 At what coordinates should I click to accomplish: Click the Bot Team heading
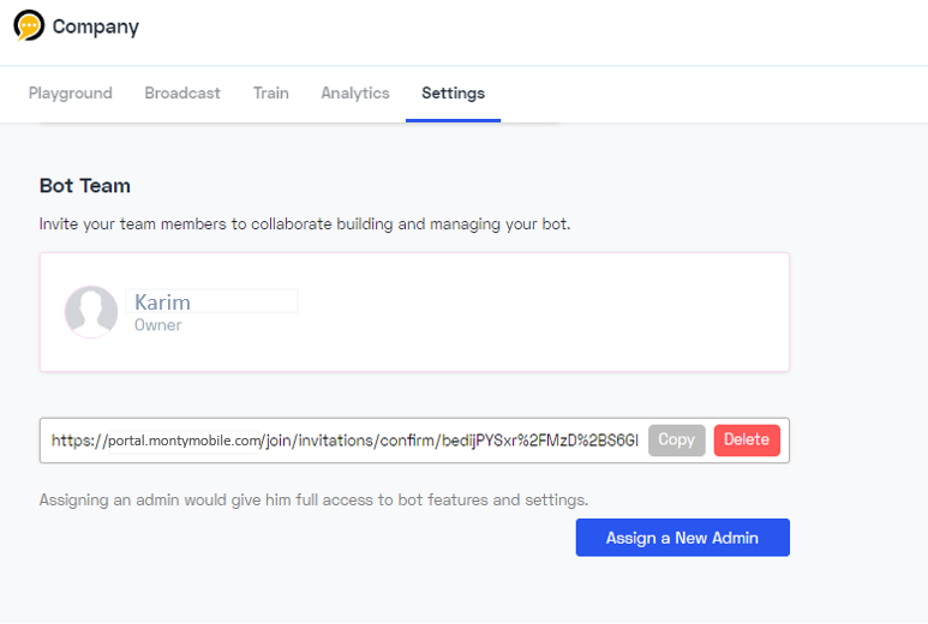(x=85, y=186)
